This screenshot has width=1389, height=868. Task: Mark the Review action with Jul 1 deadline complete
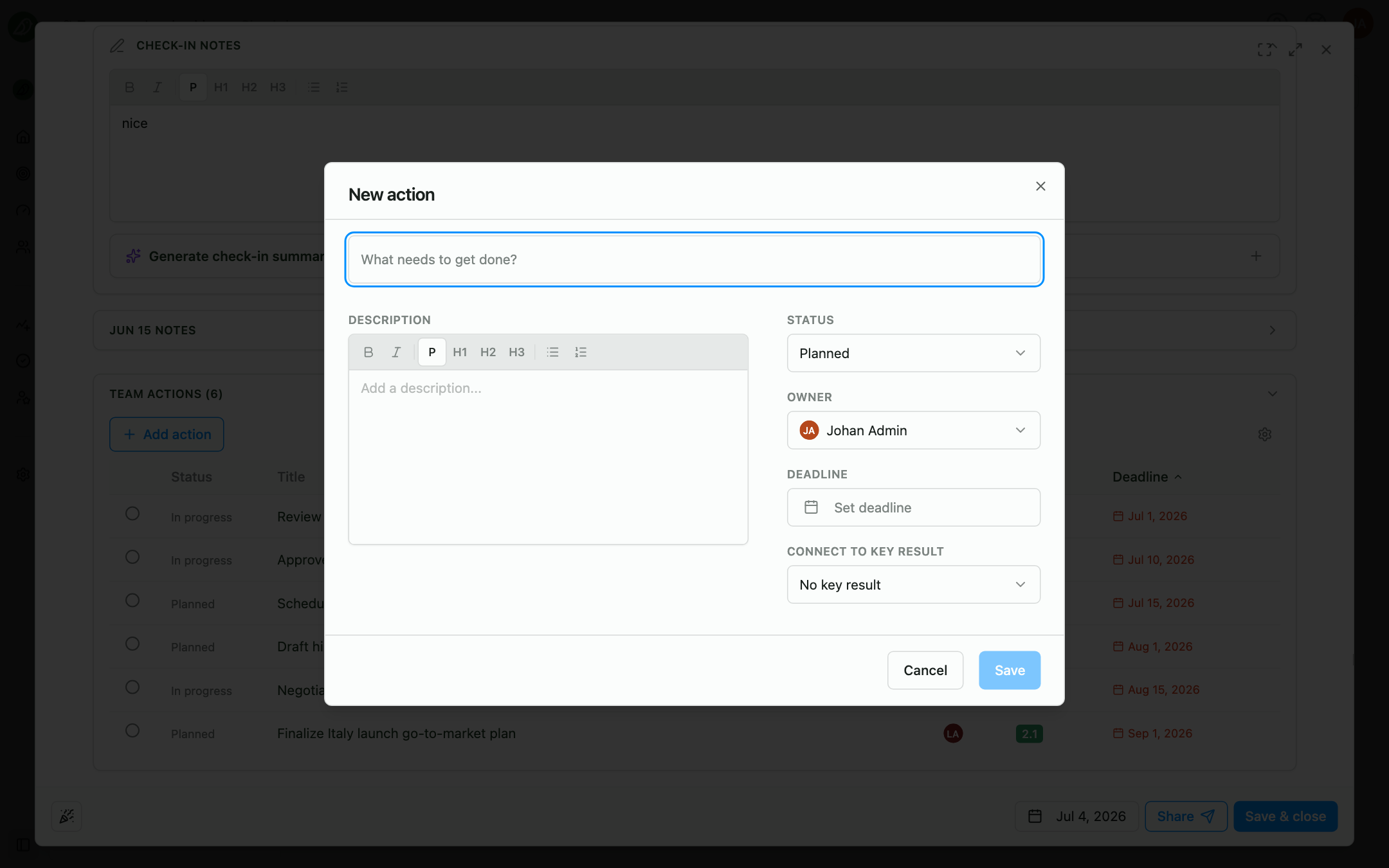coord(132,514)
